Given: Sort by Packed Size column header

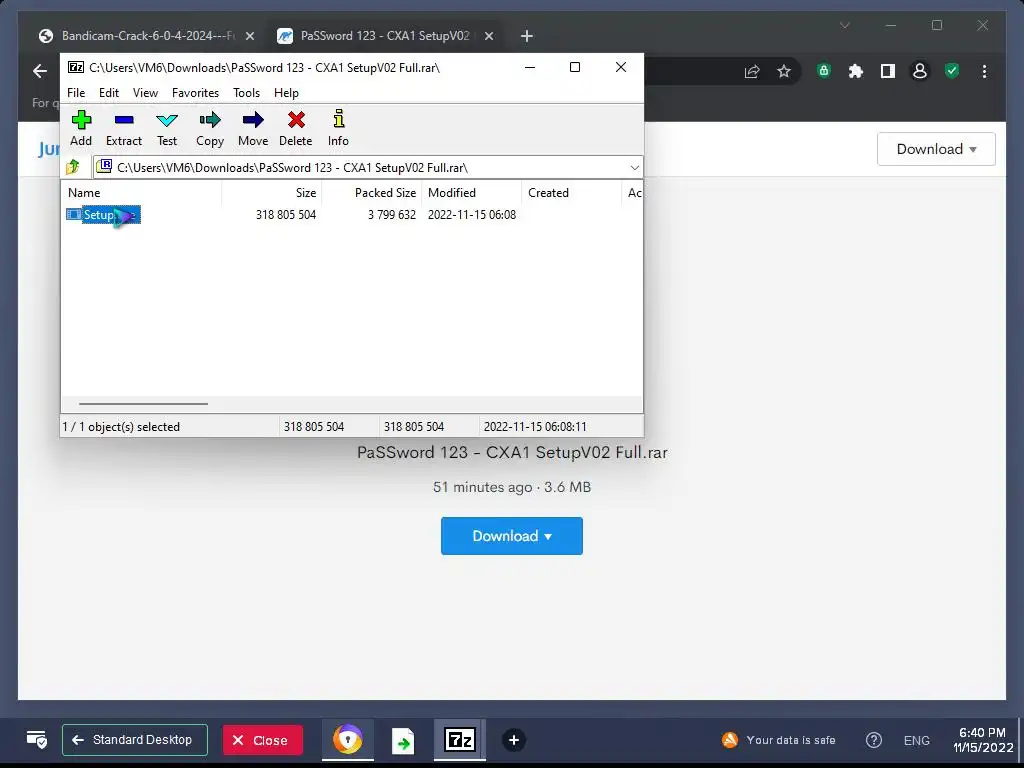Looking at the screenshot, I should [372, 193].
